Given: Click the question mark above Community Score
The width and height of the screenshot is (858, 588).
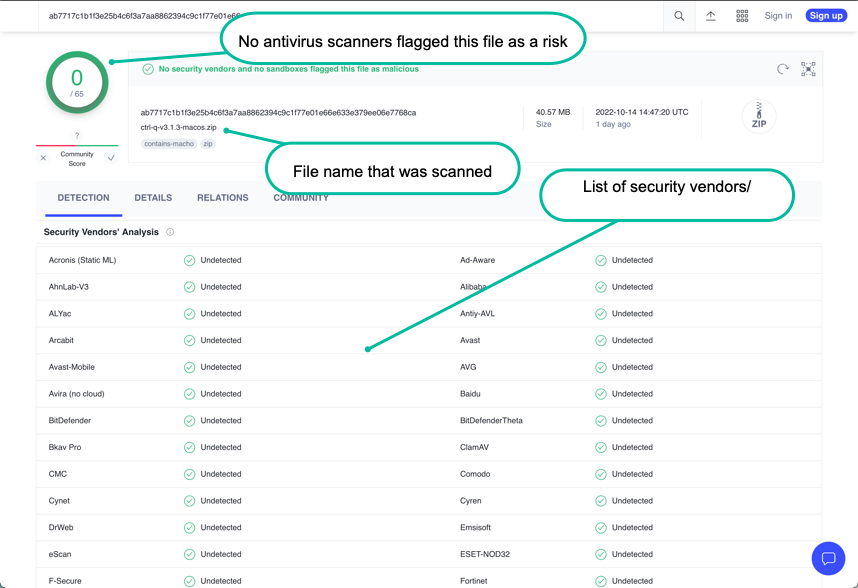Looking at the screenshot, I should pyautogui.click(x=77, y=135).
